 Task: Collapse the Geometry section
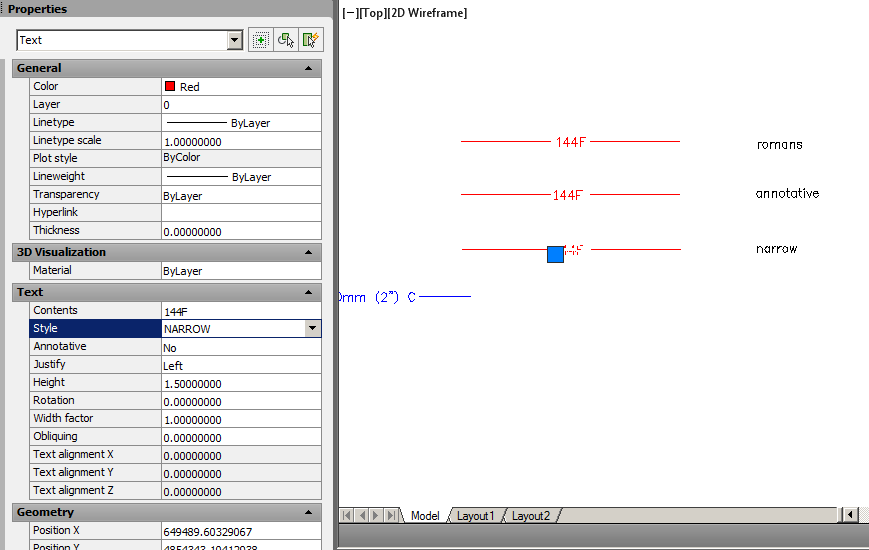coord(309,512)
